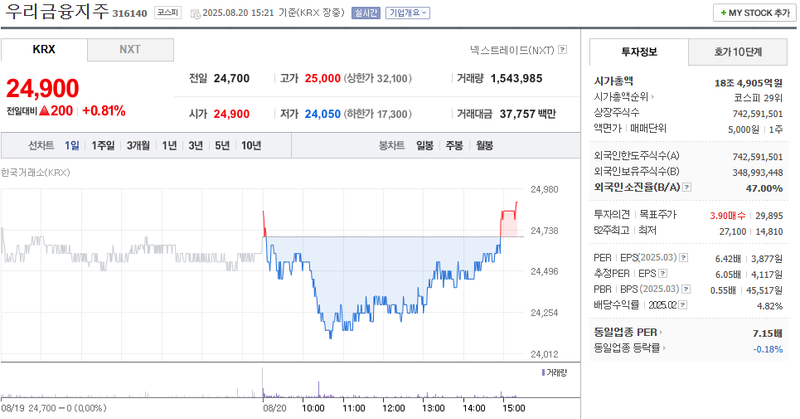
Task: Click the 4.82% dividend yield value
Action: click(x=770, y=306)
